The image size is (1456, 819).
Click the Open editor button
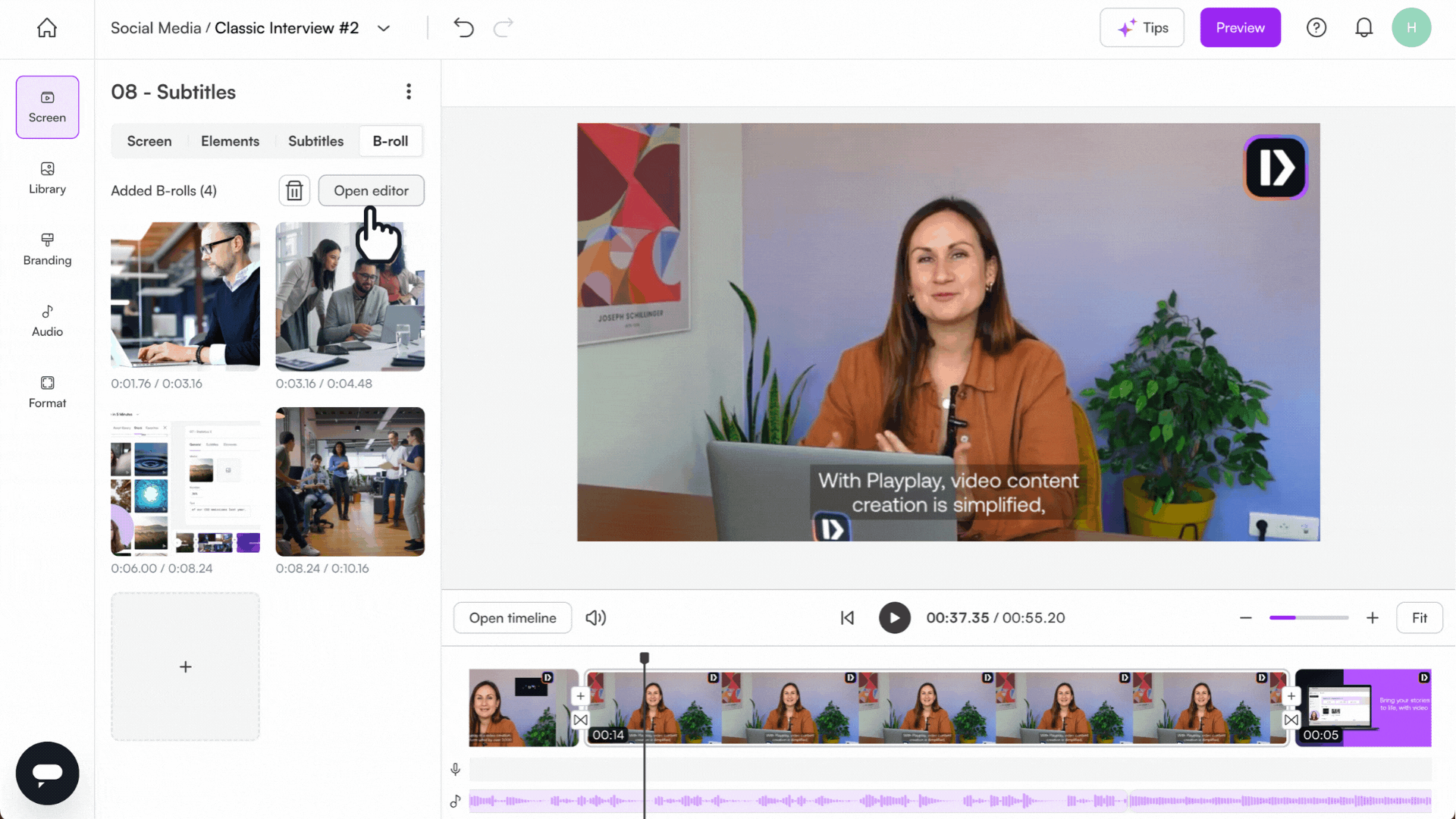pos(371,191)
